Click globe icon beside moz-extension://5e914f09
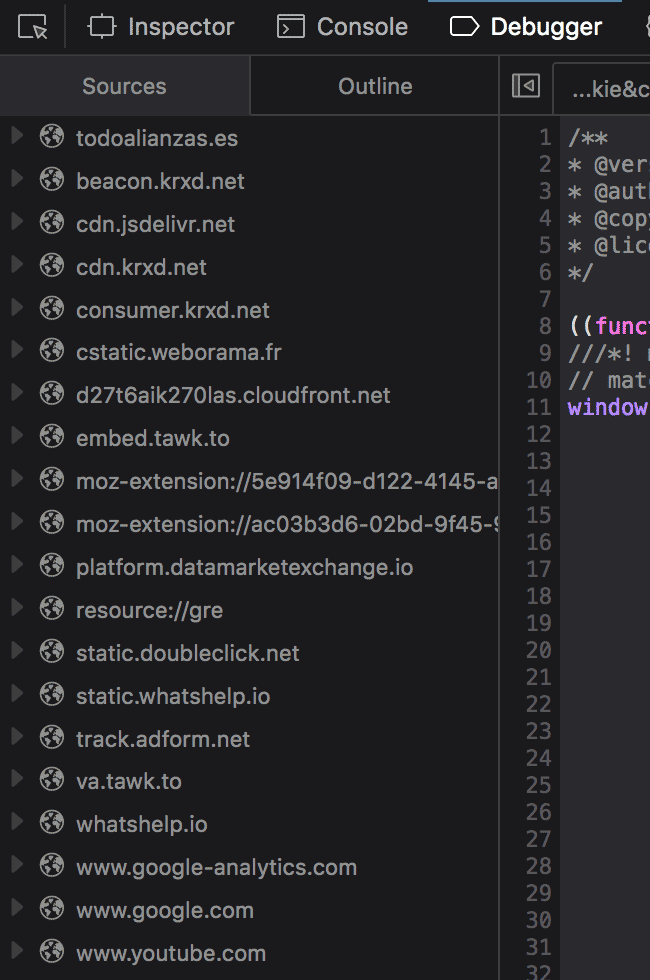The image size is (650, 980). coord(52,481)
